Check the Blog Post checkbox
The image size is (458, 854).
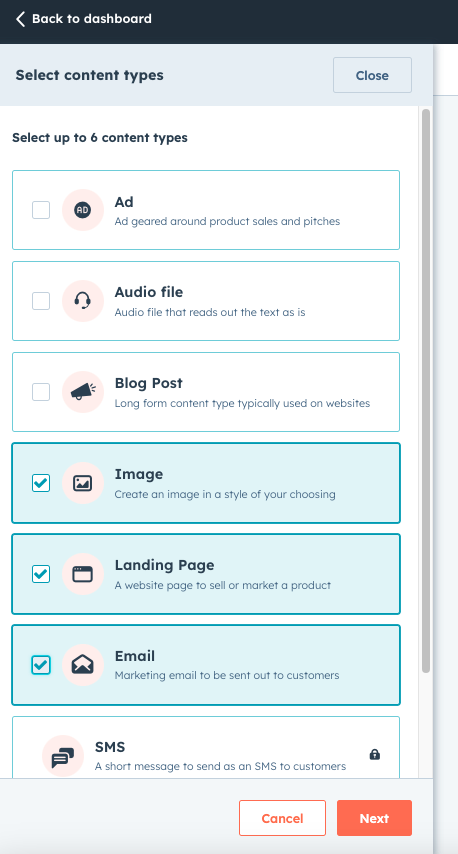pos(41,392)
